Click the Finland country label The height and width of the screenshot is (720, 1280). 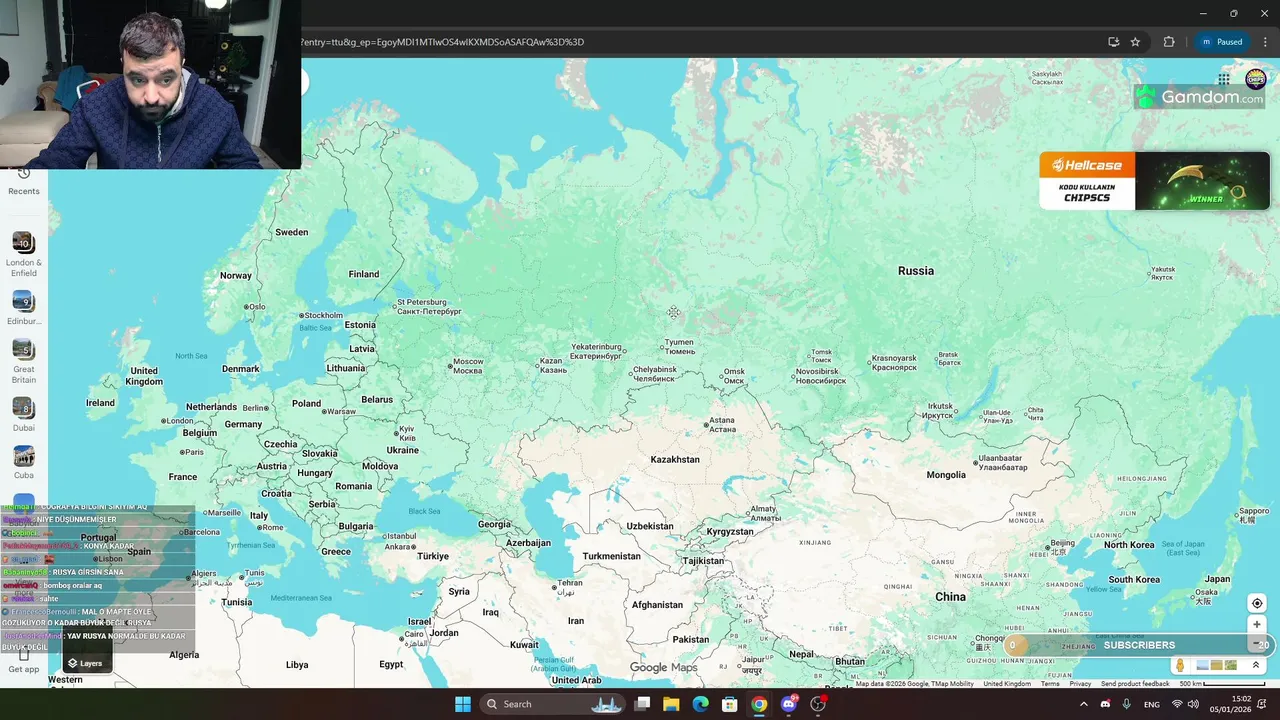(364, 274)
